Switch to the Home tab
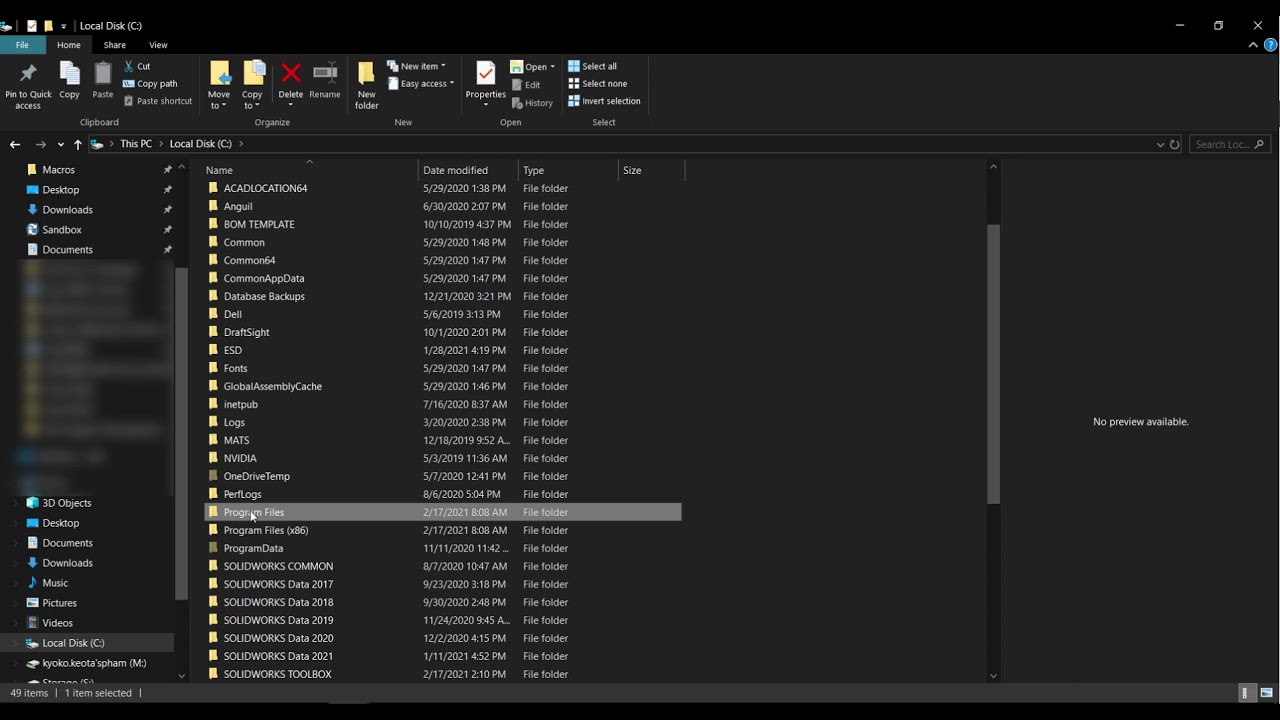1280x720 pixels. coord(69,45)
